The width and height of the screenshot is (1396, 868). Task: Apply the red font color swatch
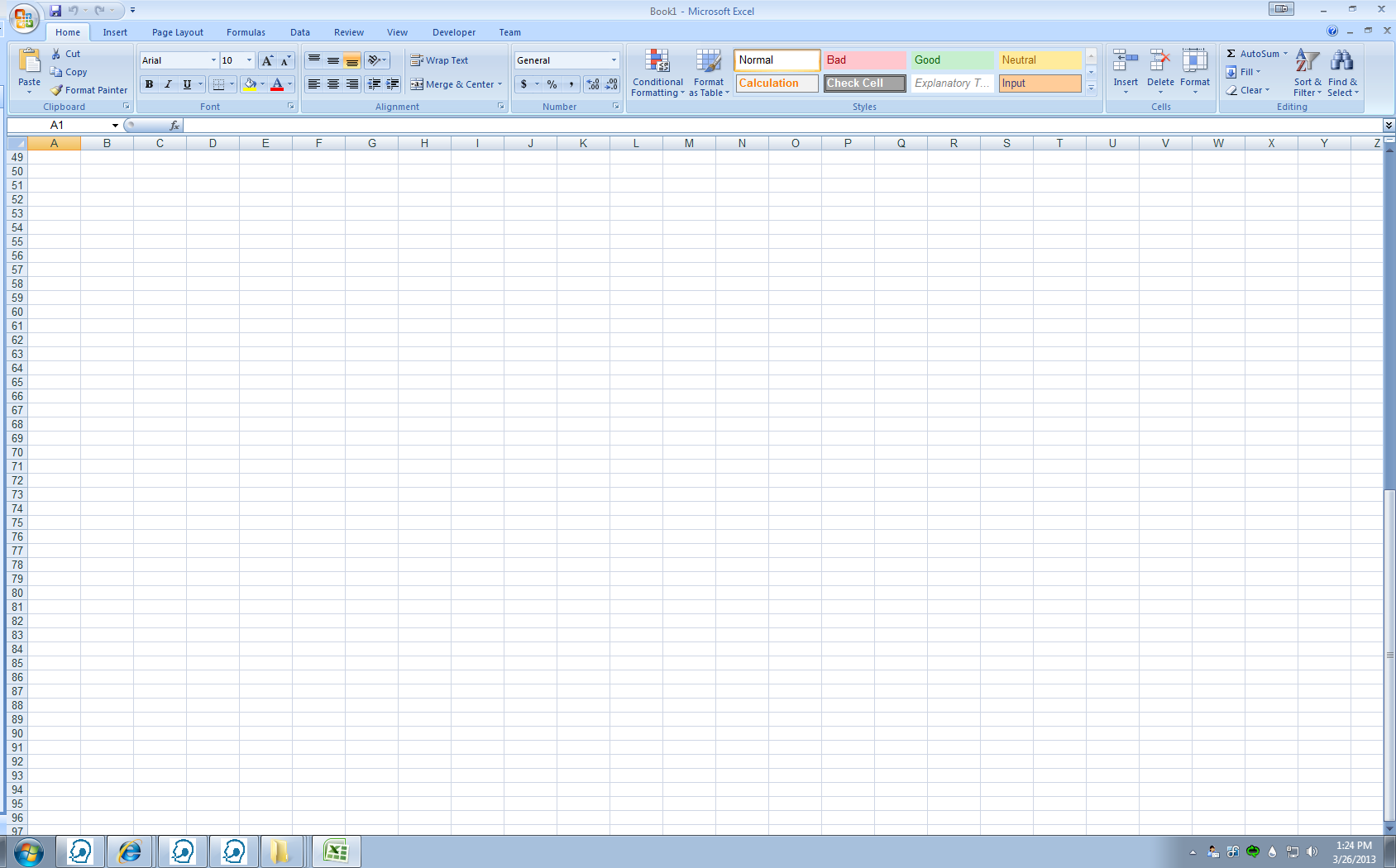click(x=277, y=84)
